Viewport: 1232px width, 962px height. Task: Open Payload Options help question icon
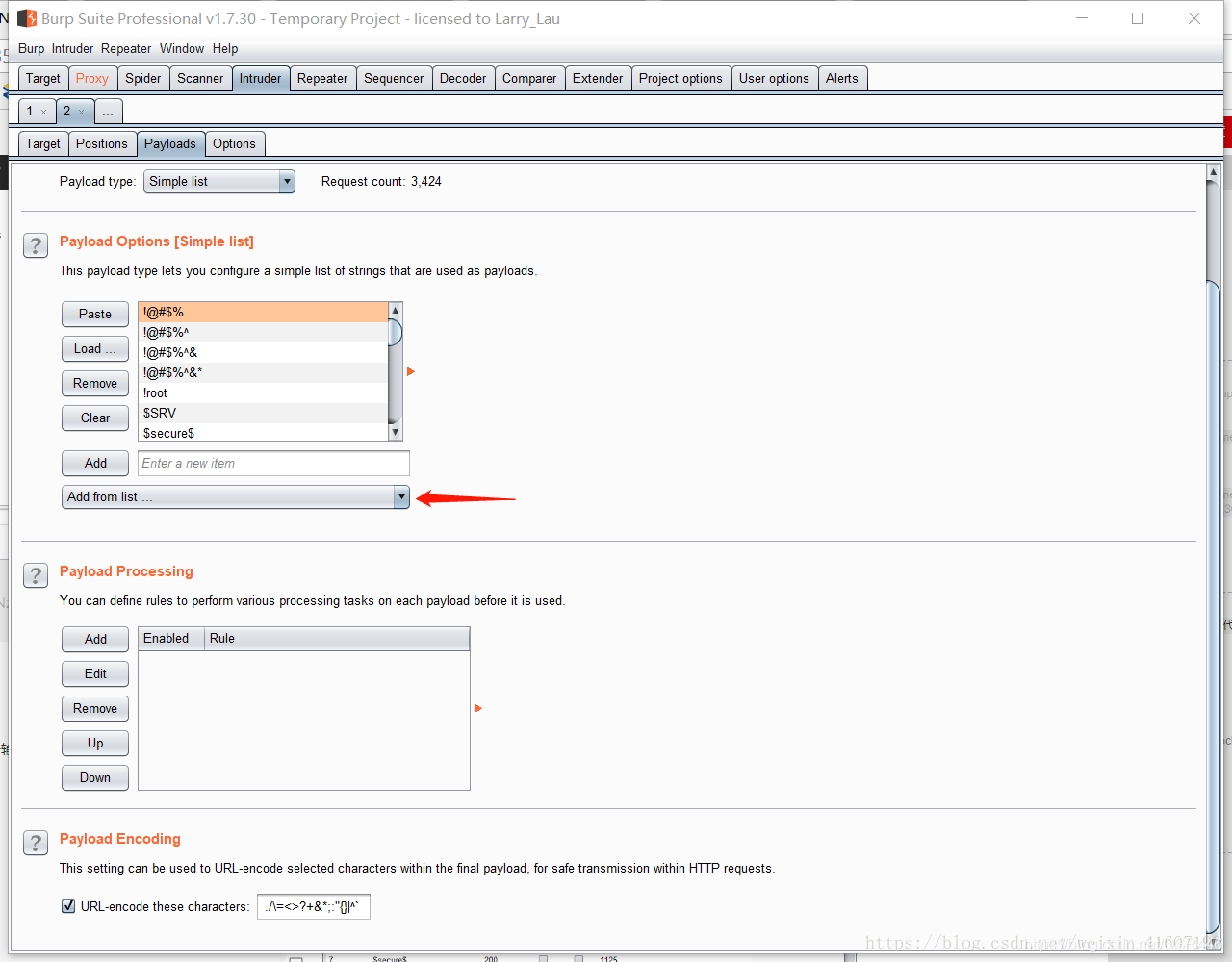click(x=36, y=245)
